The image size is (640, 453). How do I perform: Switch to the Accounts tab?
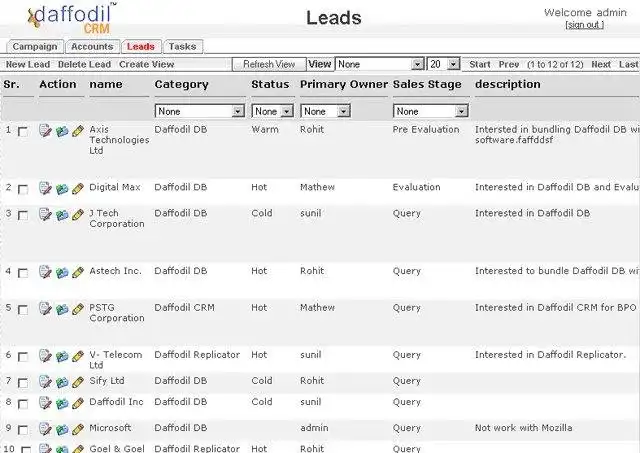92,47
